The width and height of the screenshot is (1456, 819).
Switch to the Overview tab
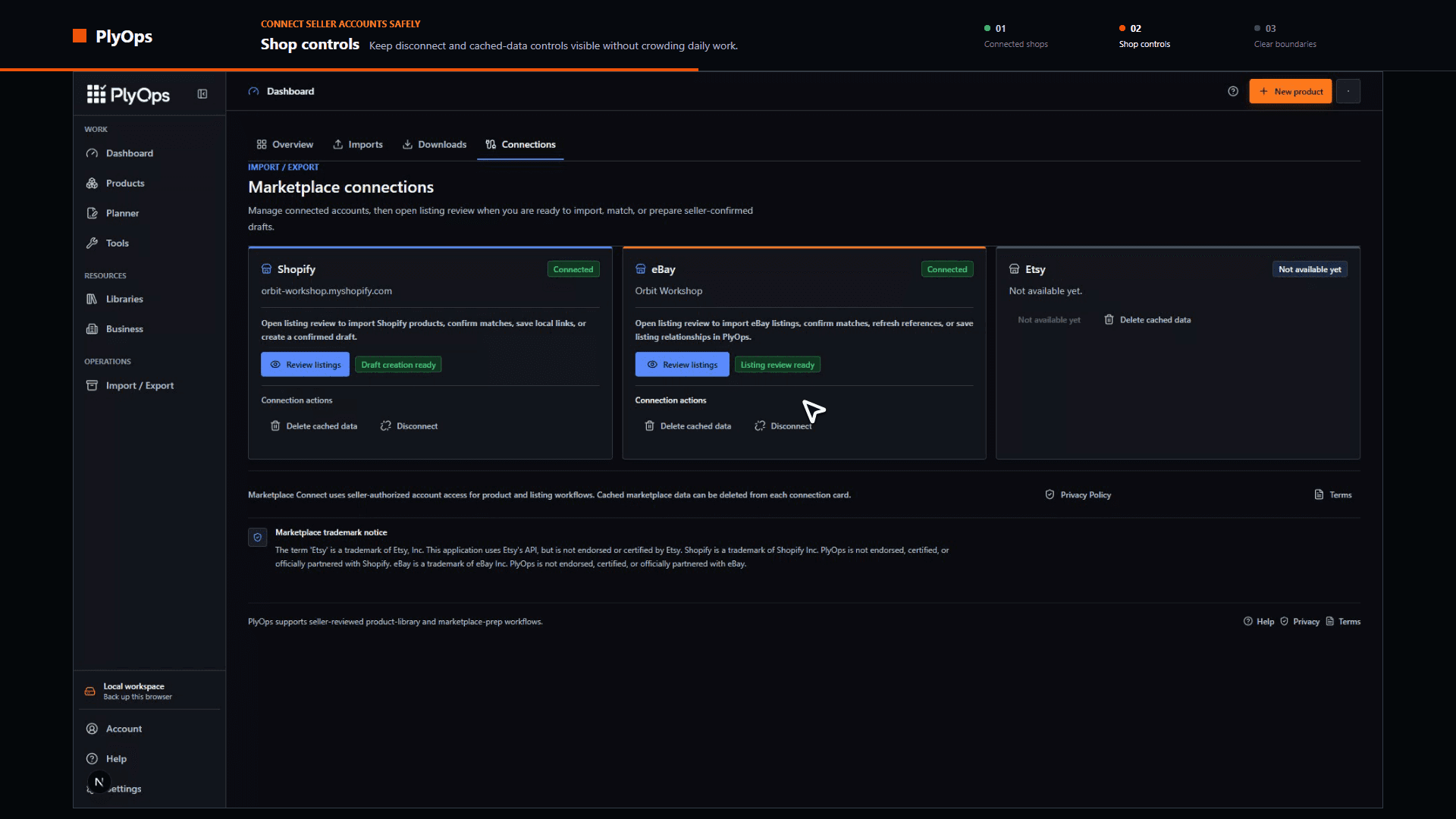(x=285, y=144)
